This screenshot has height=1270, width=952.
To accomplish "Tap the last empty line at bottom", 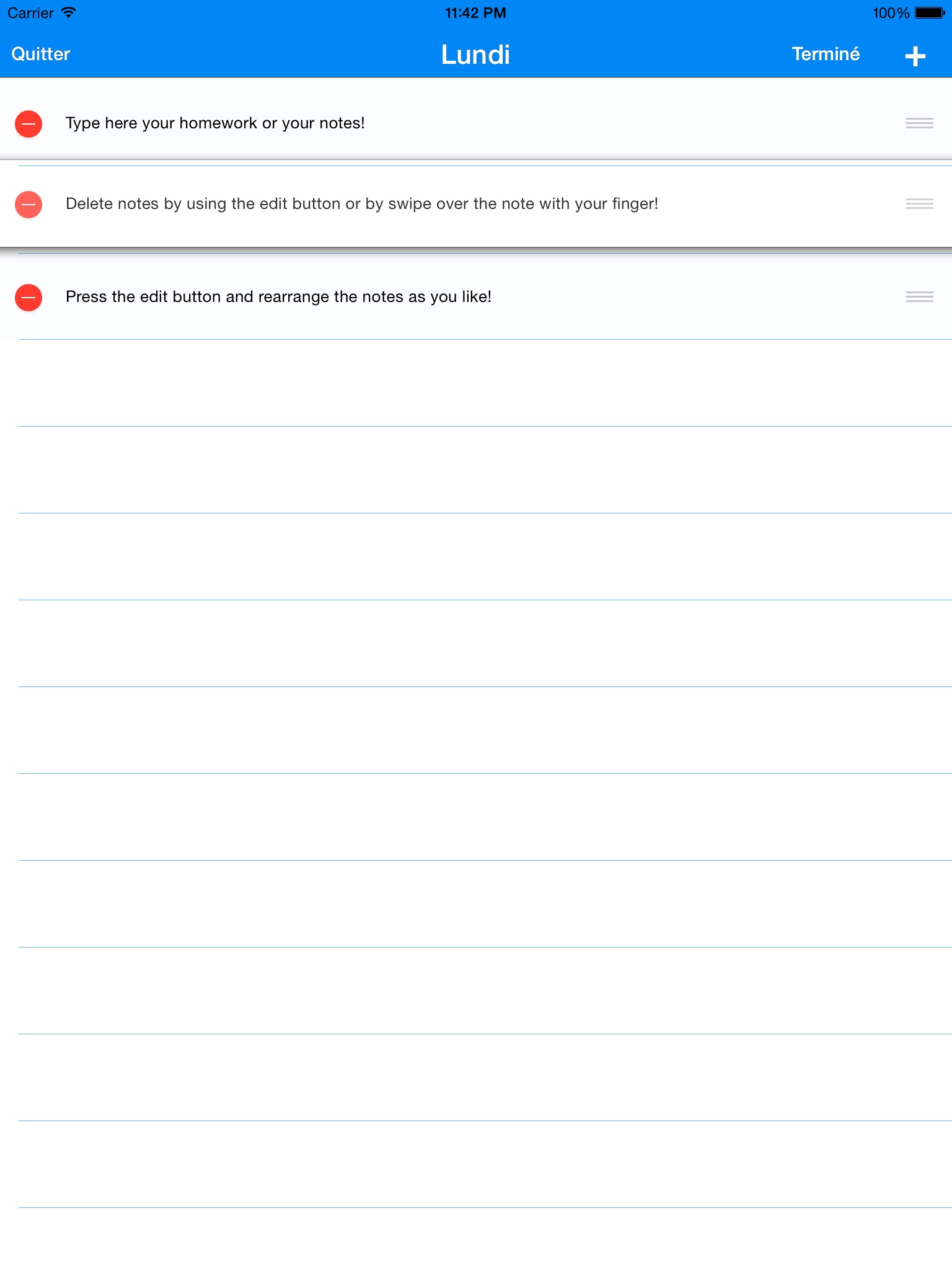I will pos(476,1238).
